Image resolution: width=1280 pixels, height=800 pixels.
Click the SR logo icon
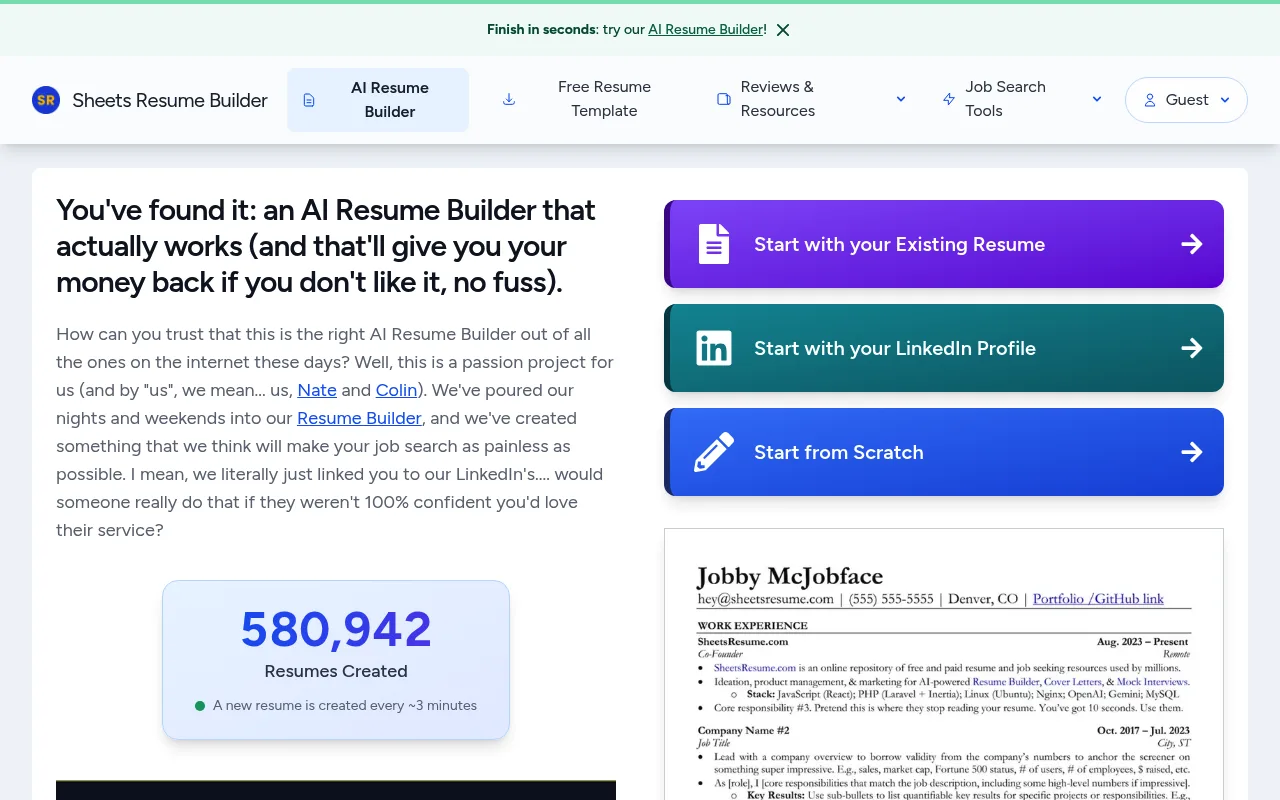[46, 100]
